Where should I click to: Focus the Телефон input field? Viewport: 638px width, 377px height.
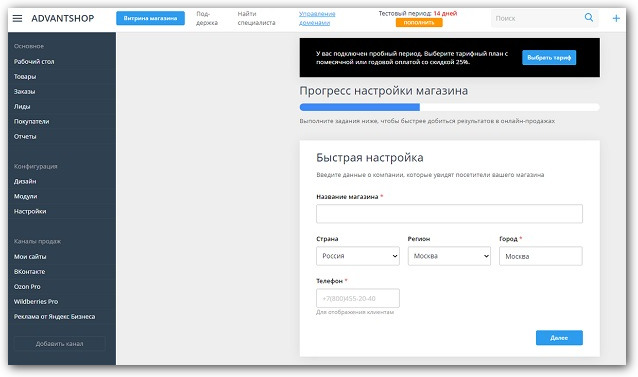pyautogui.click(x=358, y=299)
